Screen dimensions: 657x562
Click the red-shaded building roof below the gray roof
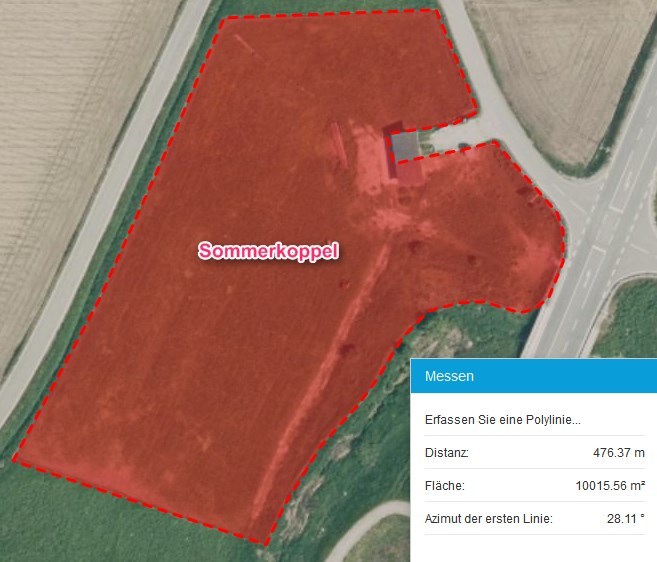(x=409, y=173)
